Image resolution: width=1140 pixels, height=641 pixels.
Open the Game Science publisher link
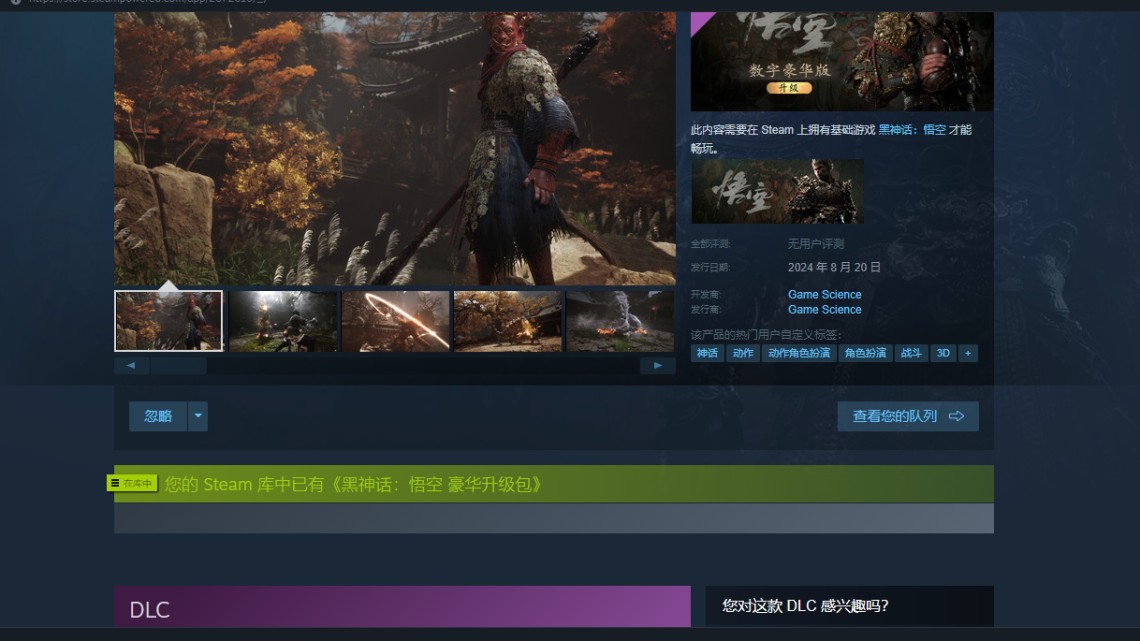click(824, 310)
